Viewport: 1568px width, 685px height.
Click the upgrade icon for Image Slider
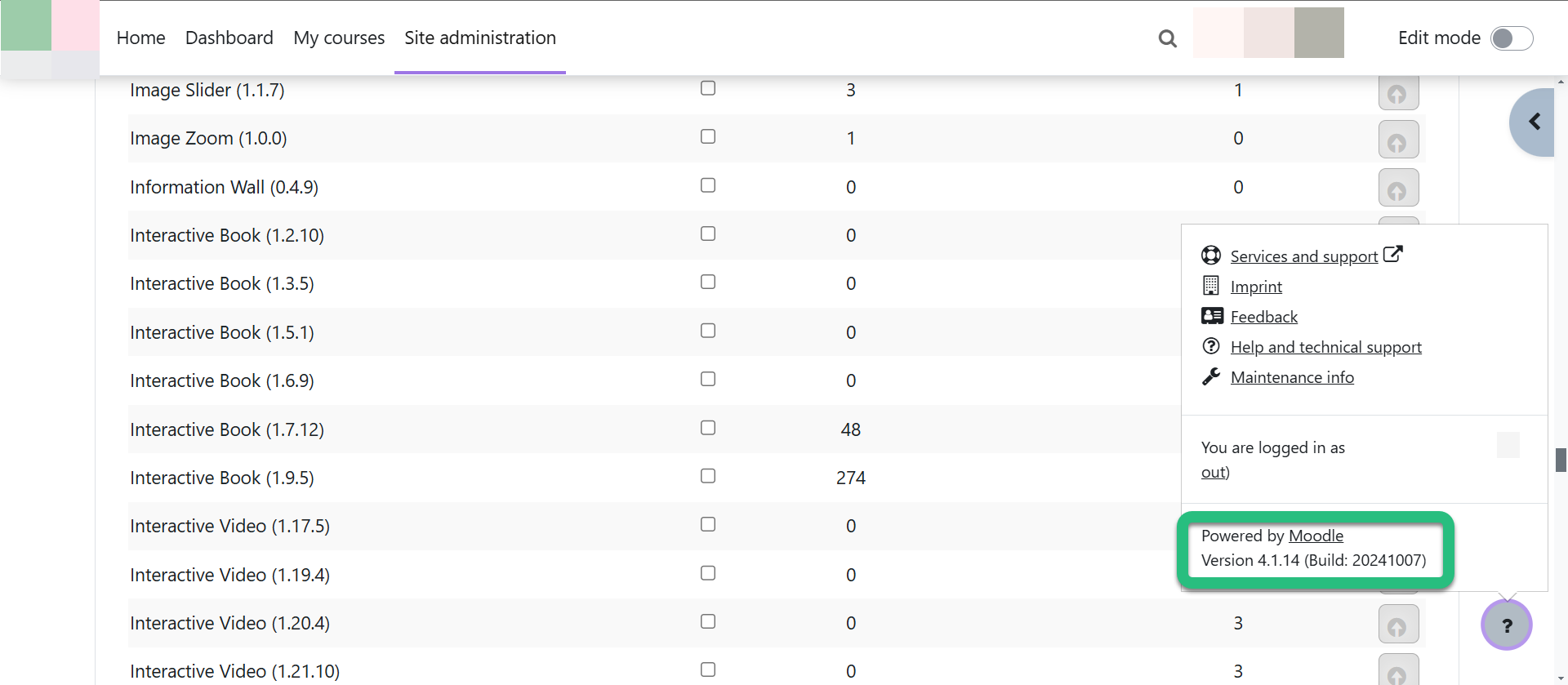pos(1398,91)
